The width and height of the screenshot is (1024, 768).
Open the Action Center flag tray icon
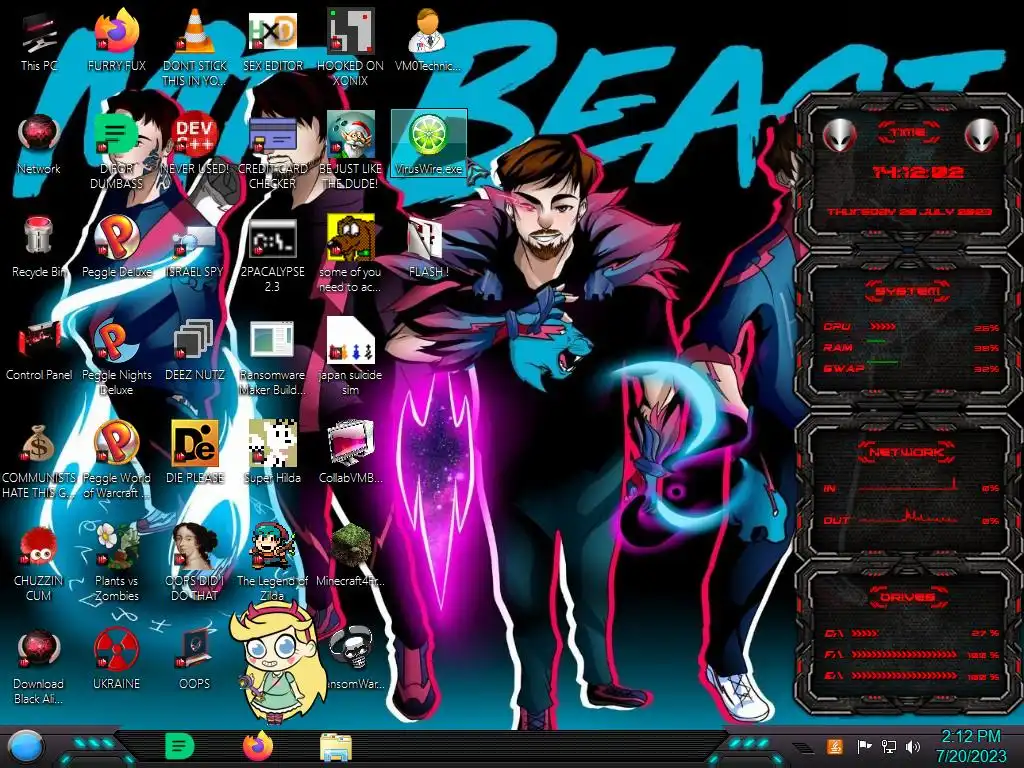pos(864,746)
